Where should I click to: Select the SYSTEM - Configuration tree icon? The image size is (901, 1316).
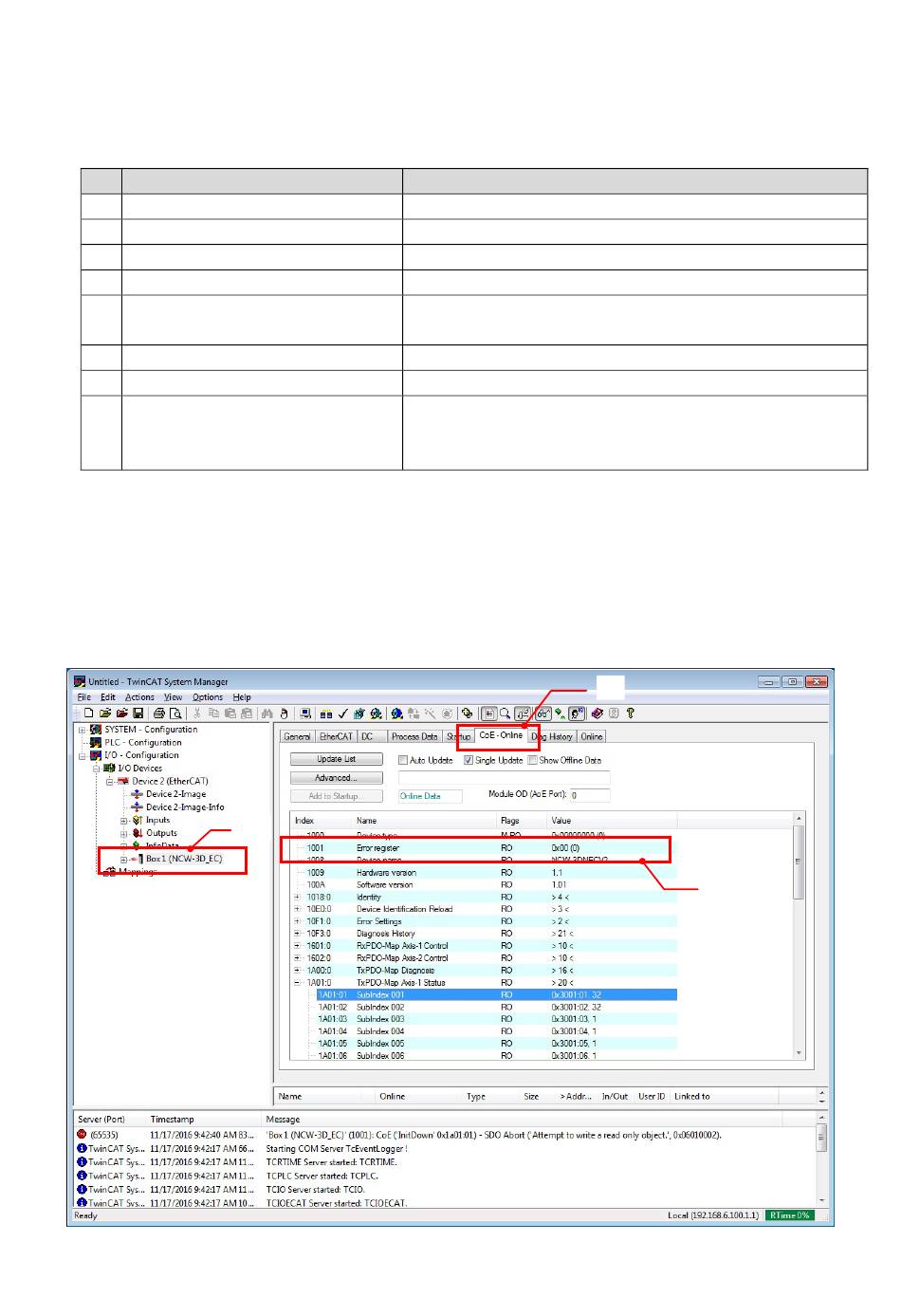coord(96,730)
